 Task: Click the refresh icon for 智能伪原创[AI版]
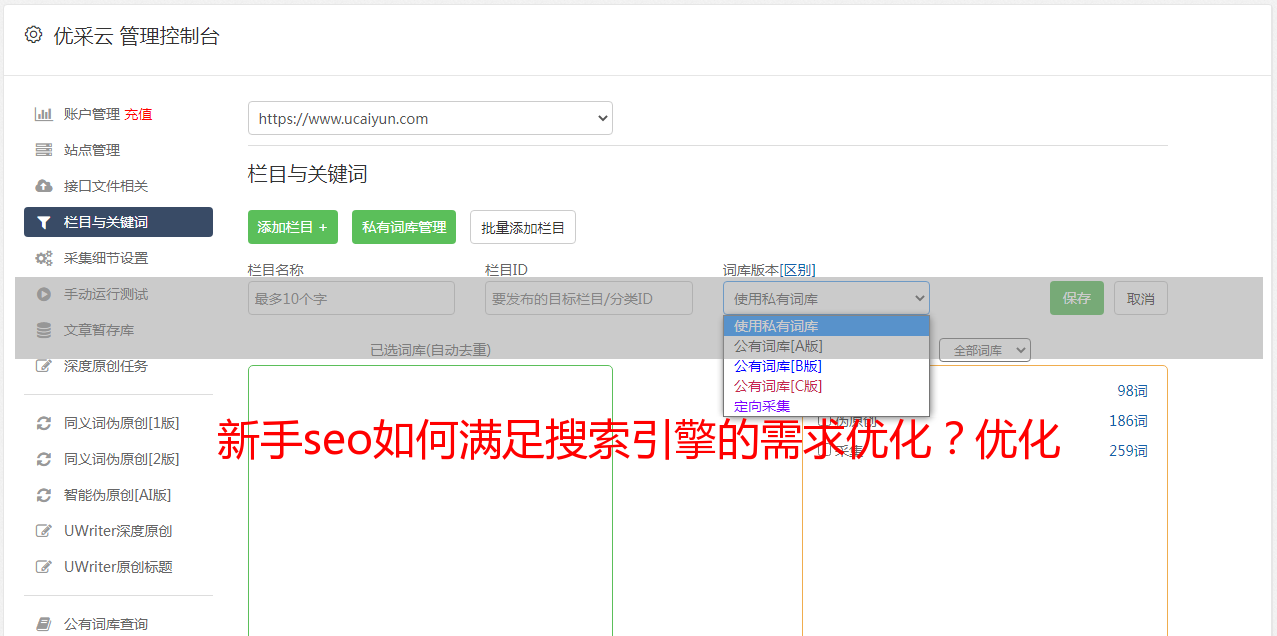44,495
